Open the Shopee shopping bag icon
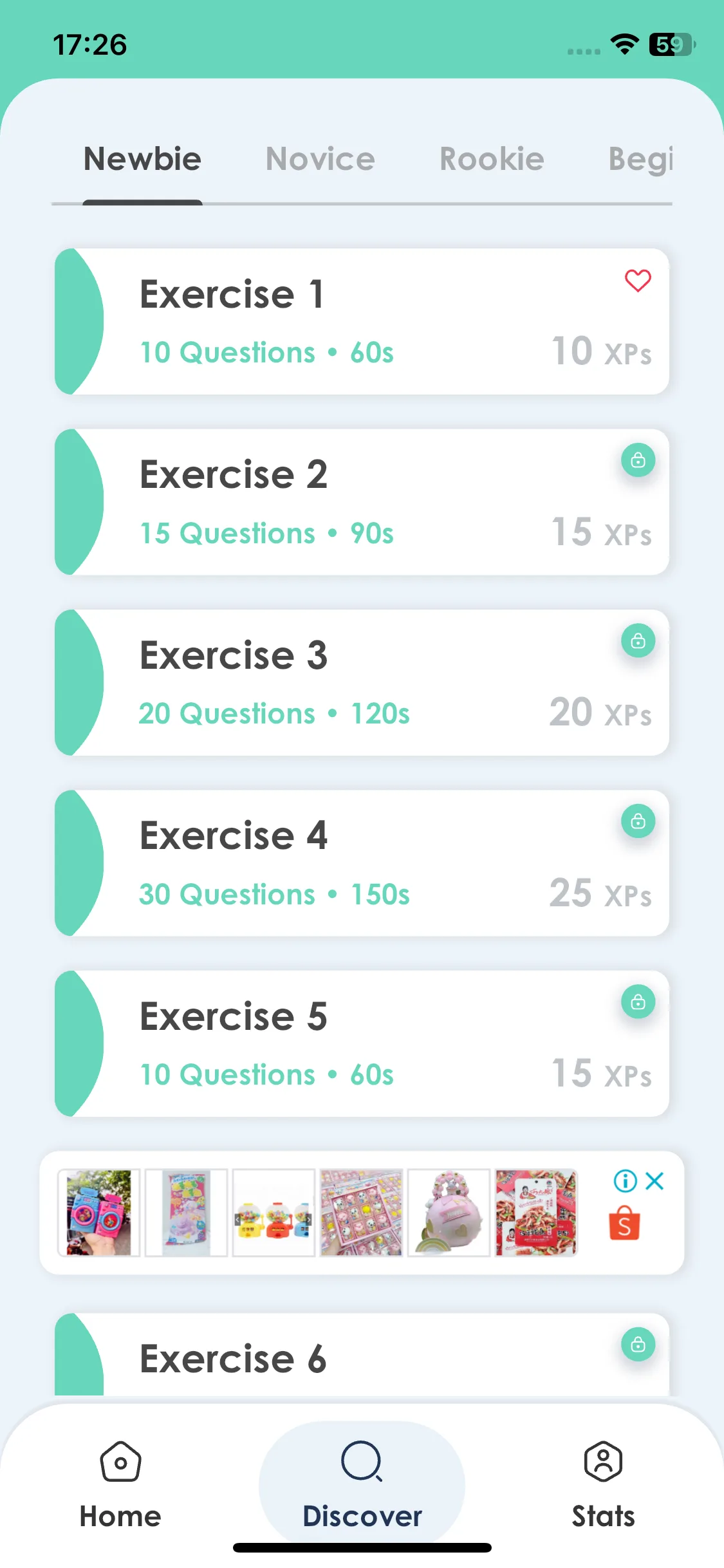Screen dimensions: 724x1568 [624, 1224]
